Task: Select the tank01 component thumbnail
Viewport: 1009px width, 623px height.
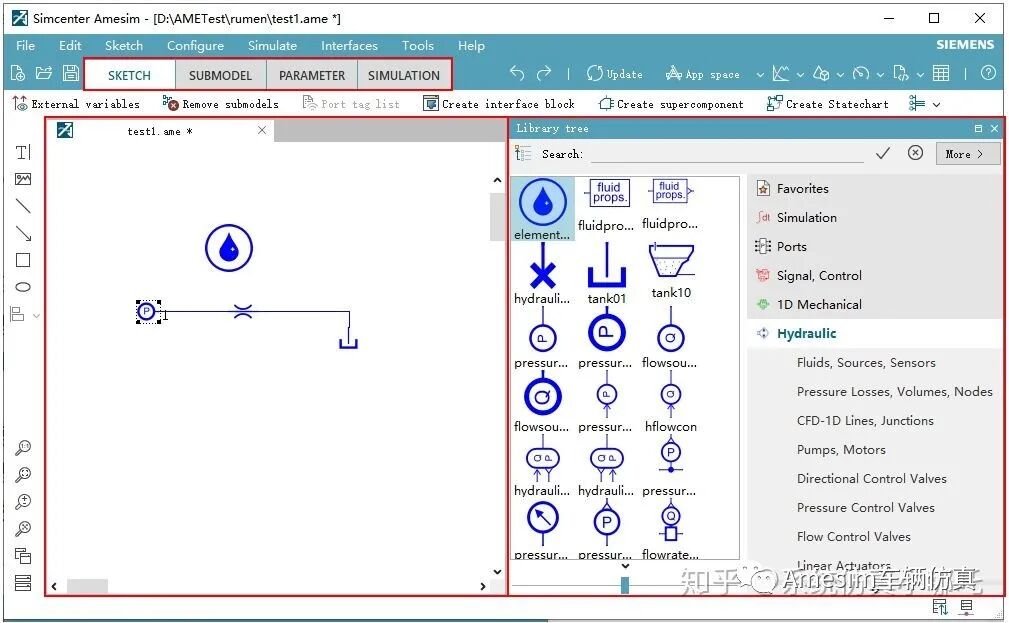Action: tap(606, 273)
